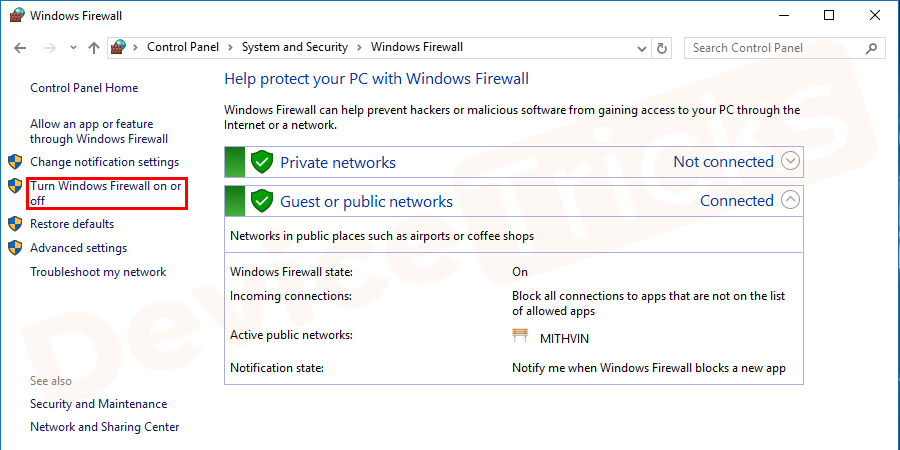Click the Windows Firewall title bar icon
Image resolution: width=900 pixels, height=450 pixels.
[17, 15]
